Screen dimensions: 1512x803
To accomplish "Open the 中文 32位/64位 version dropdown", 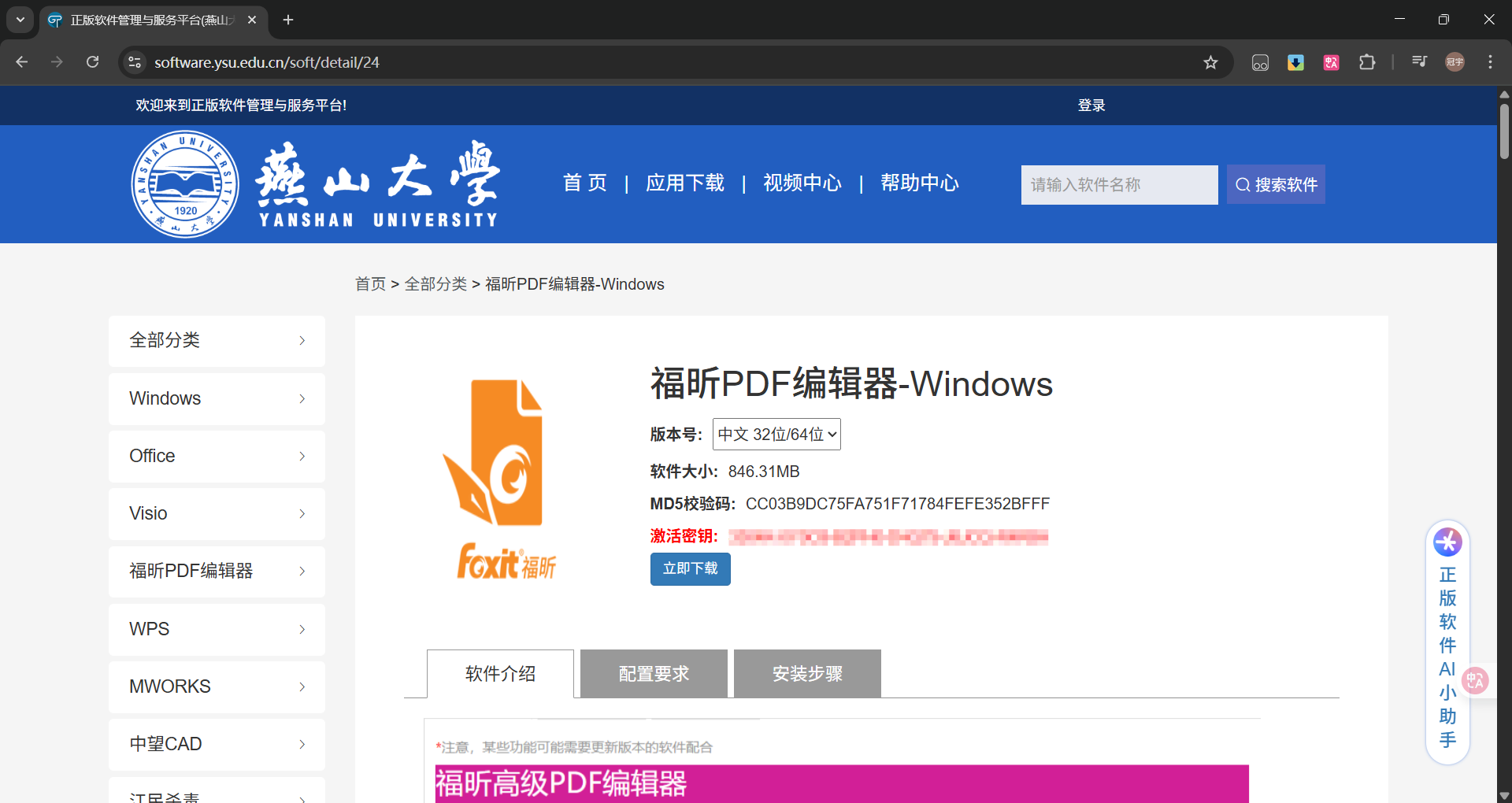I will (x=776, y=434).
